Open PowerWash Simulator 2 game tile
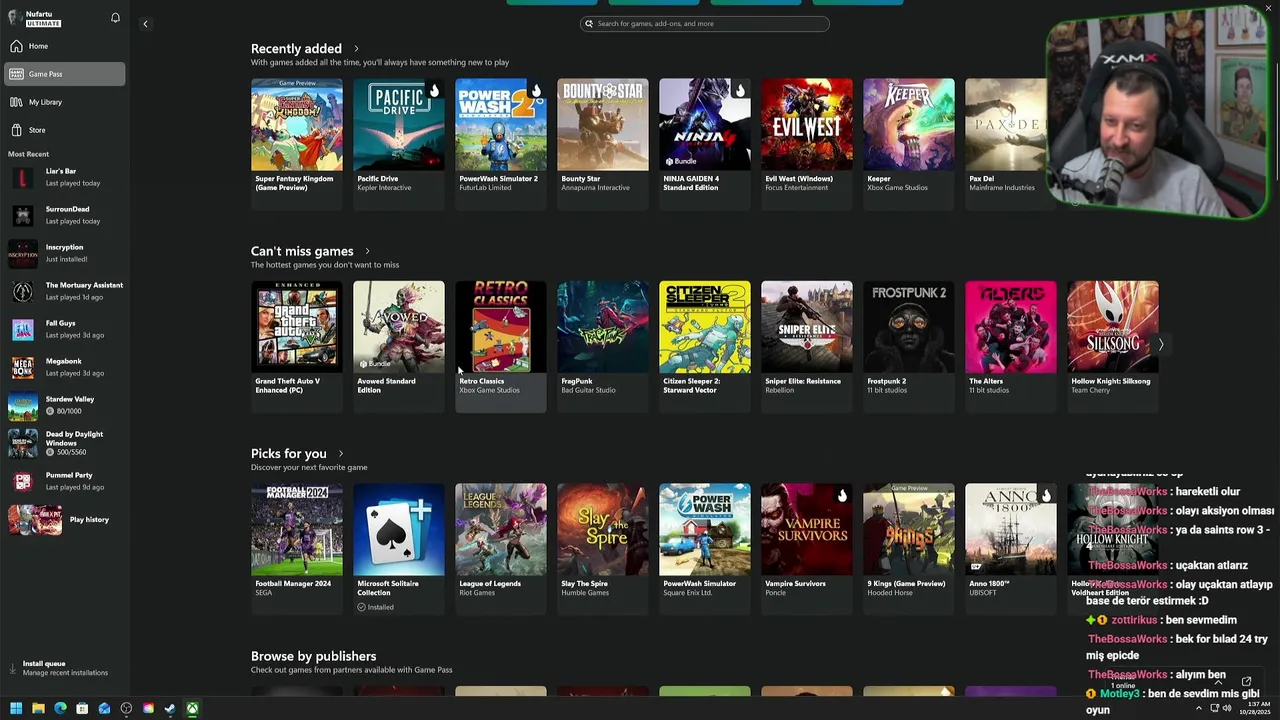Image resolution: width=1280 pixels, height=720 pixels. 501,144
